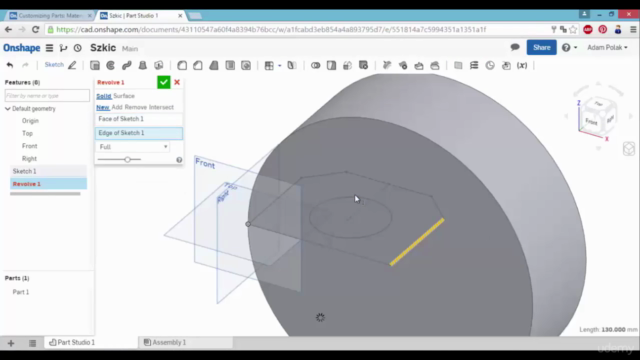Switch to Customizing Parts browser tab

click(x=50, y=16)
